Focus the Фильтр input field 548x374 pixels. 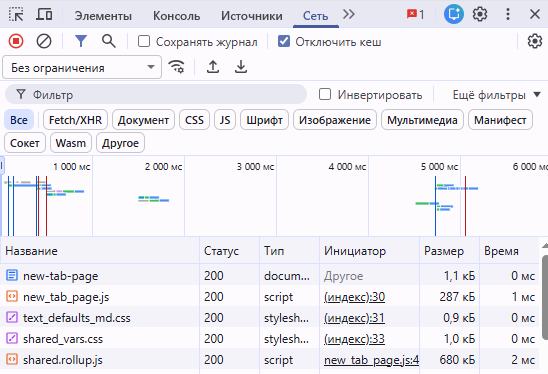(156, 94)
